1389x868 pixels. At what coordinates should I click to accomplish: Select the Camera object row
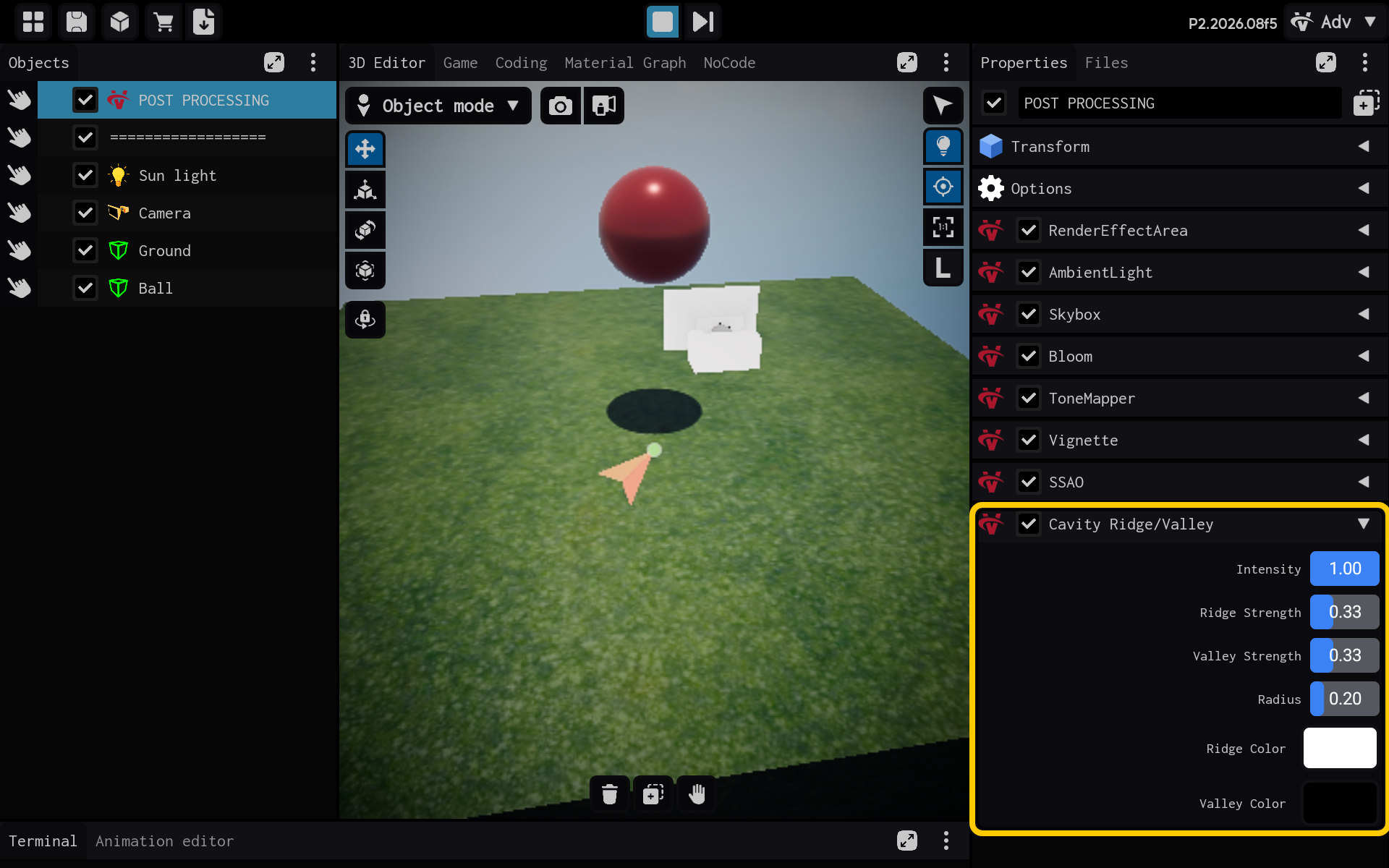click(x=187, y=213)
